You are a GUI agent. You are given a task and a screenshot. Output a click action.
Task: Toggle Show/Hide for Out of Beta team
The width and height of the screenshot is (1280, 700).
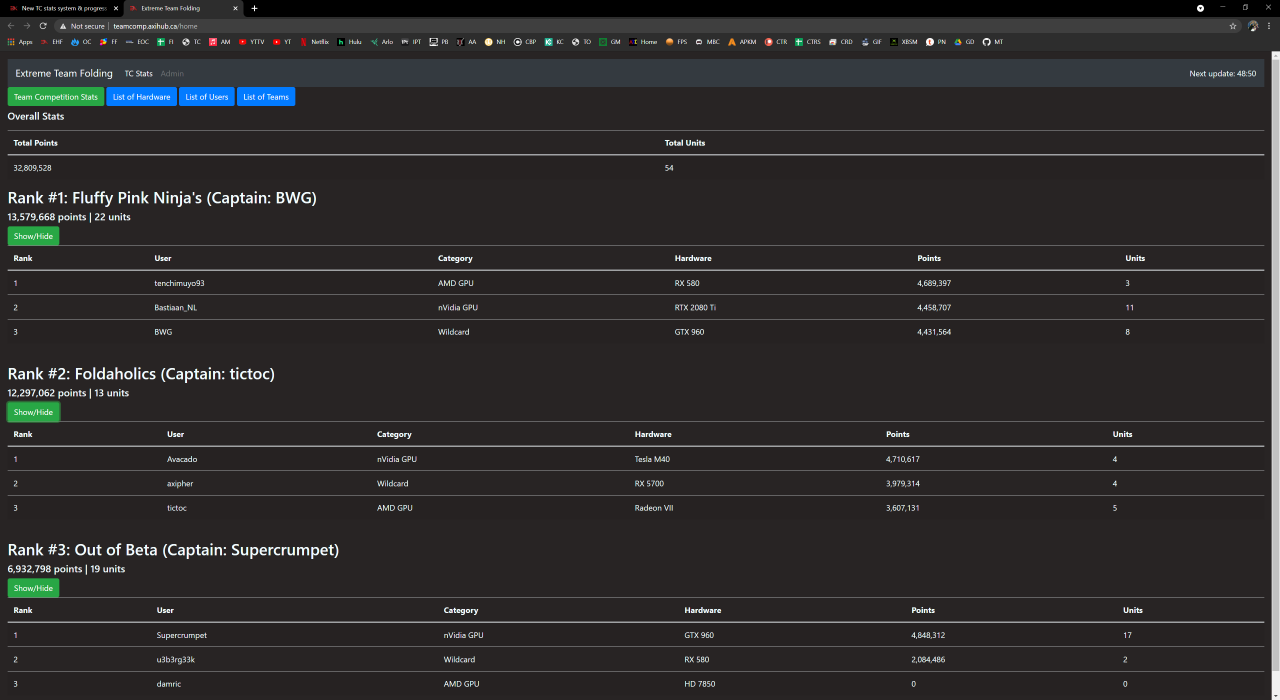tap(33, 588)
